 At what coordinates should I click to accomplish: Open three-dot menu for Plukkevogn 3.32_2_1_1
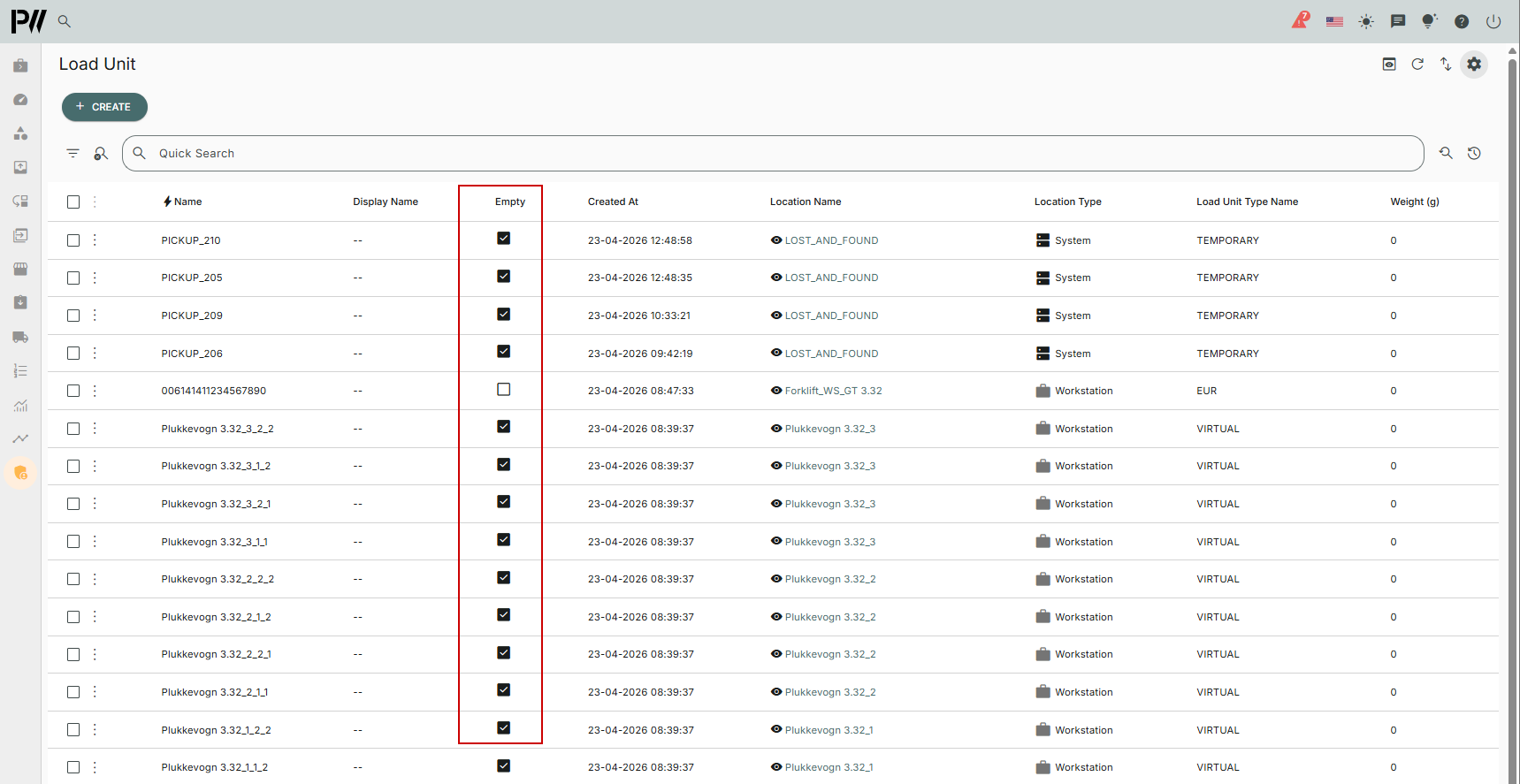tap(95, 691)
